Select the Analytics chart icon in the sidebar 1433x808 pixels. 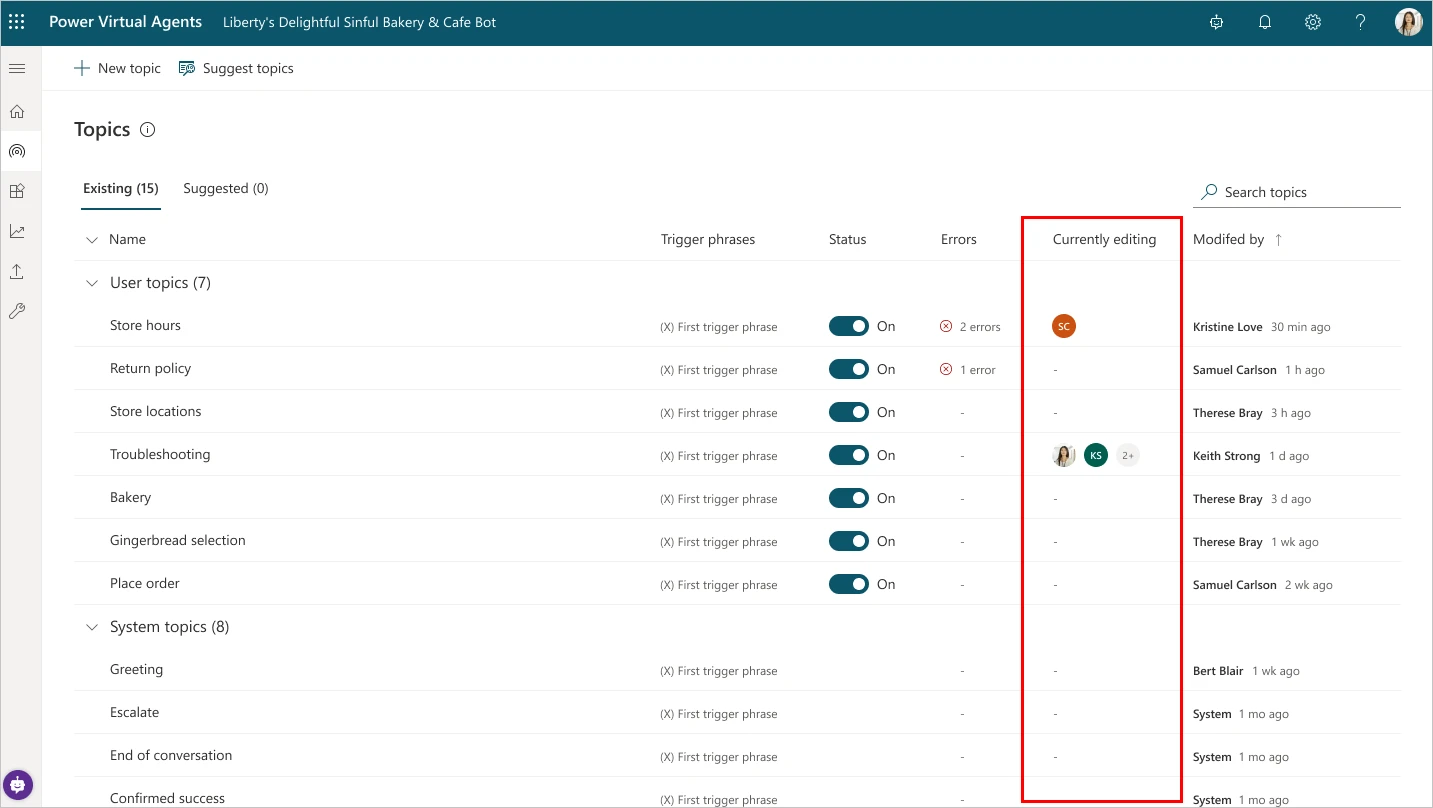click(17, 230)
